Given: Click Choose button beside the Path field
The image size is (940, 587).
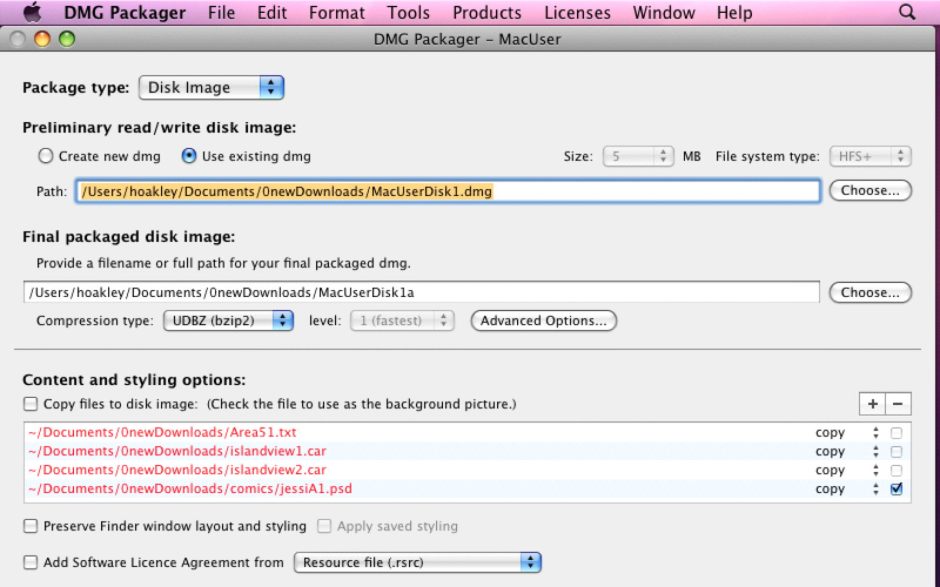Looking at the screenshot, I should [x=870, y=191].
